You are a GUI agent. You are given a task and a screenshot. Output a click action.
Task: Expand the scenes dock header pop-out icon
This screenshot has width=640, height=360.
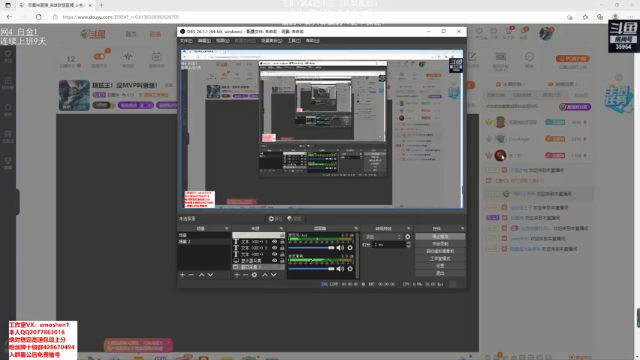[x=227, y=228]
